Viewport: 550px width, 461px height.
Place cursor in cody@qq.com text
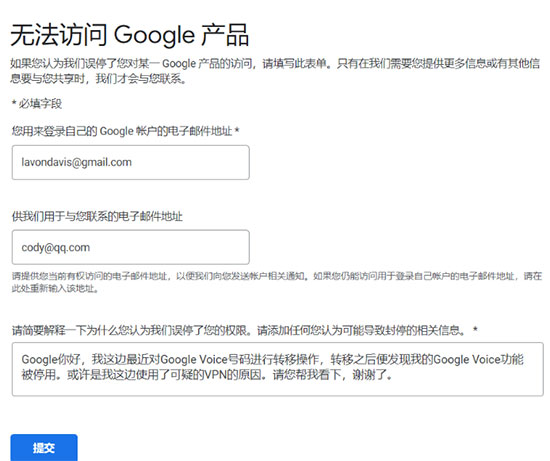[x=56, y=248]
